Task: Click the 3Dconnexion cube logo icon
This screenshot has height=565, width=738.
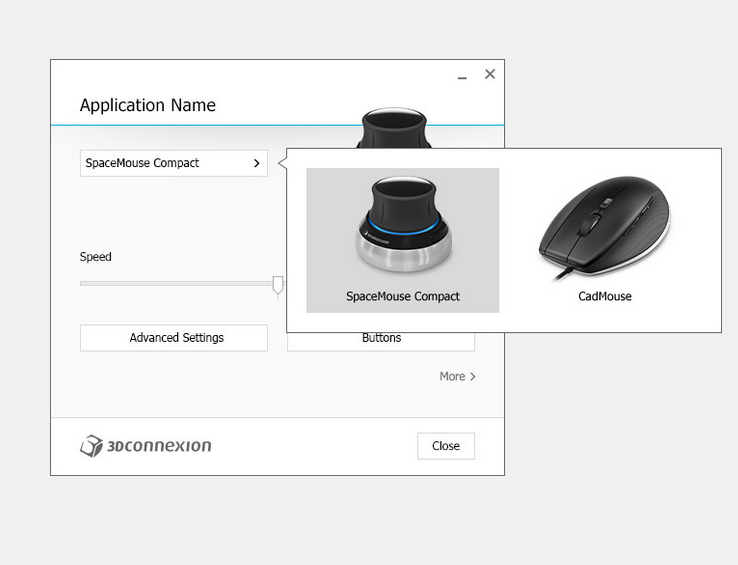Action: (x=91, y=446)
